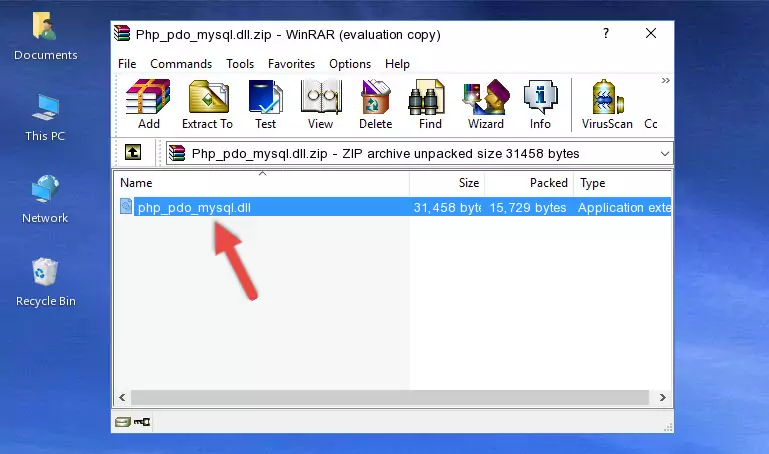This screenshot has height=454, width=769.
Task: Click the horizontal scrollbar thumb
Action: (x=390, y=397)
